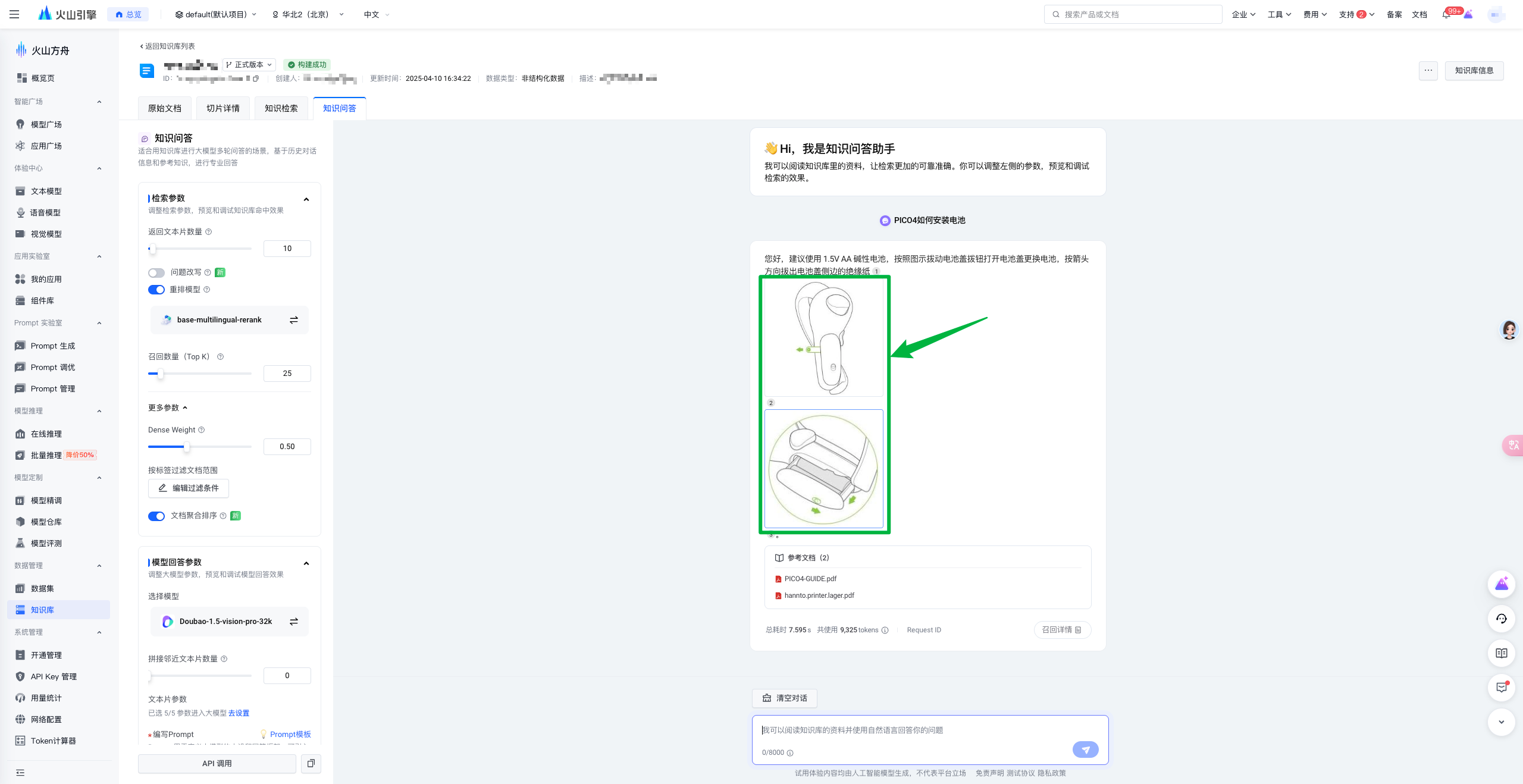
Task: Click copy icon next to API 调用
Action: pyautogui.click(x=311, y=763)
